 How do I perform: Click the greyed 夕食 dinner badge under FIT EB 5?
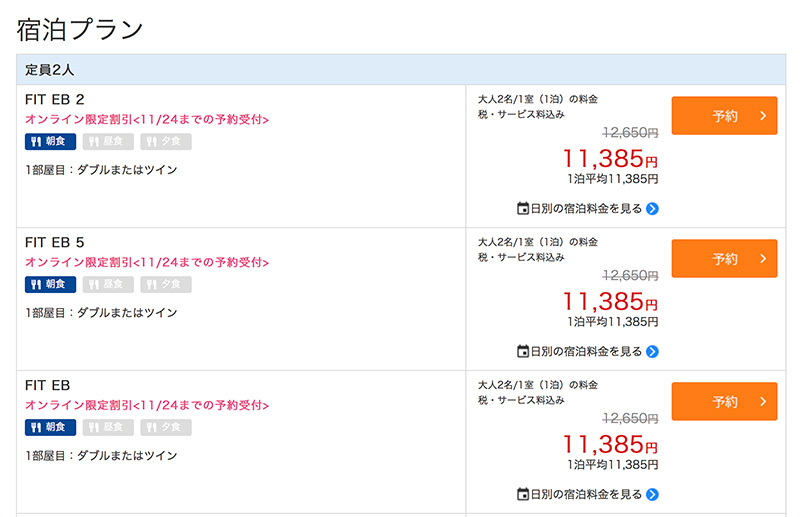[x=166, y=285]
